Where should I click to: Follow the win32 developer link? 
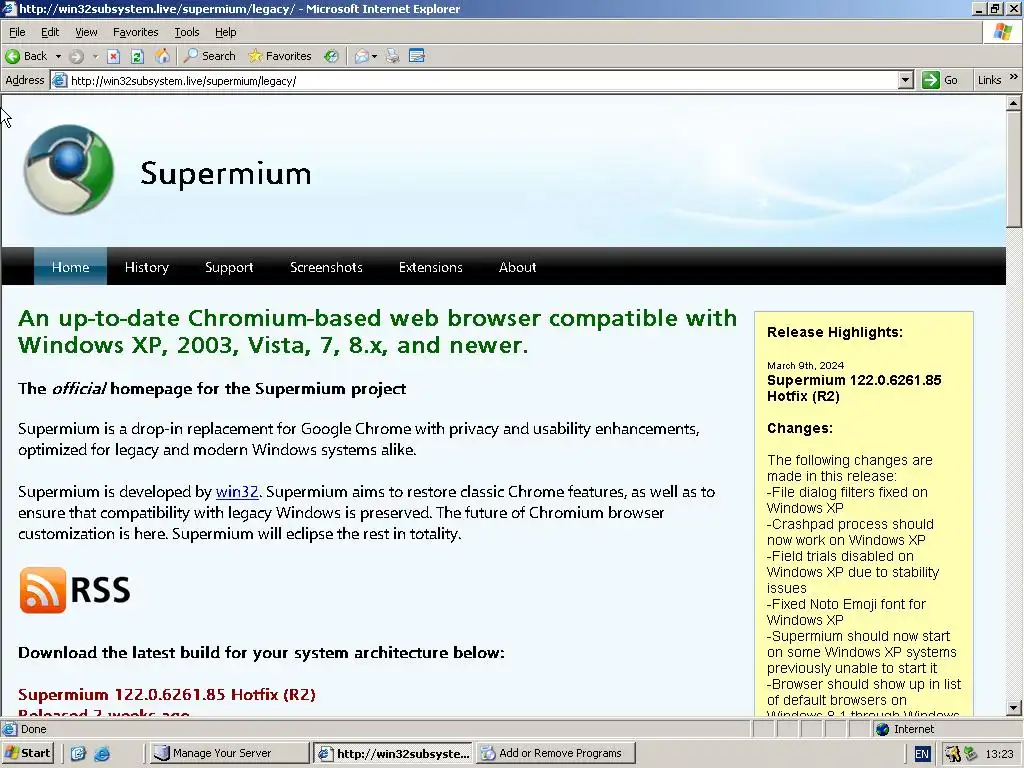click(237, 492)
